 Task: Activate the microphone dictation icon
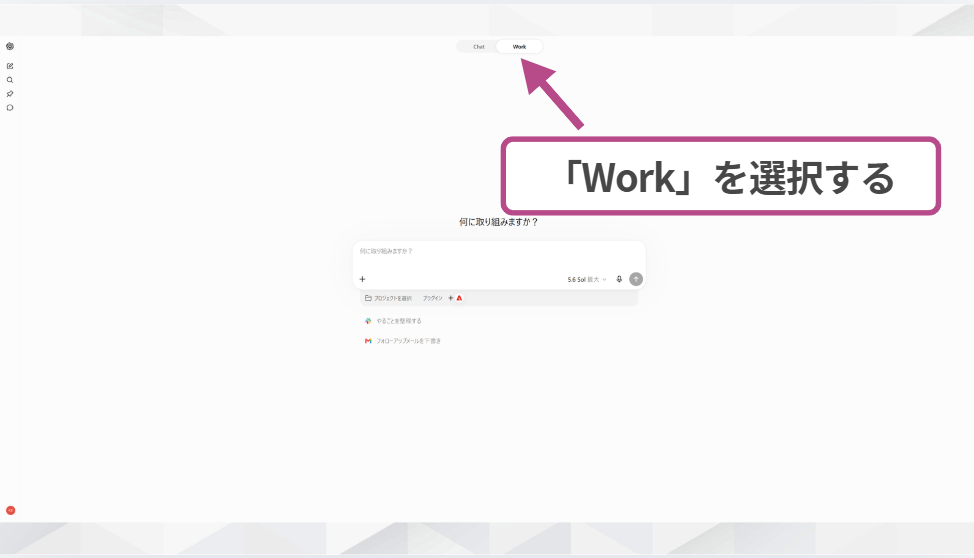pyautogui.click(x=619, y=279)
